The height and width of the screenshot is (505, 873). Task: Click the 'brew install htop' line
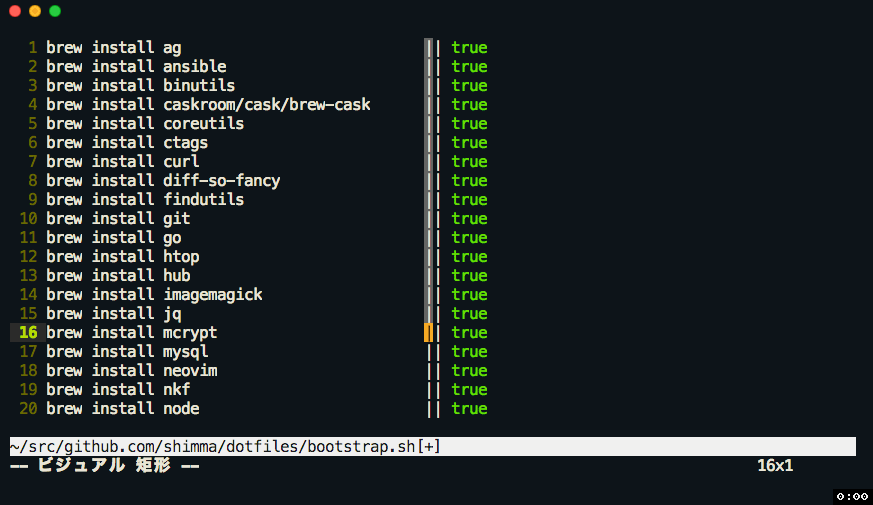(122, 256)
